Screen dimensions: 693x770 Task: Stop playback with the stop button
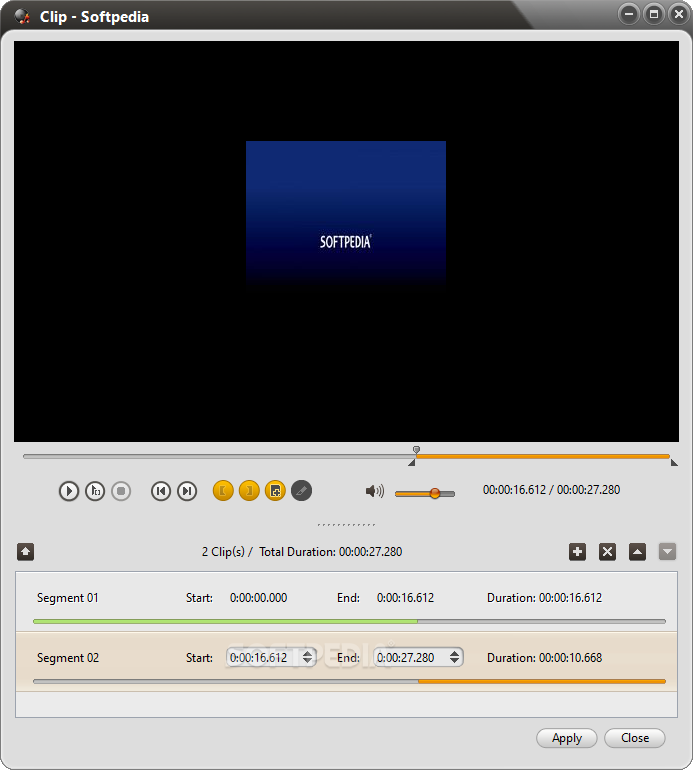click(x=121, y=491)
